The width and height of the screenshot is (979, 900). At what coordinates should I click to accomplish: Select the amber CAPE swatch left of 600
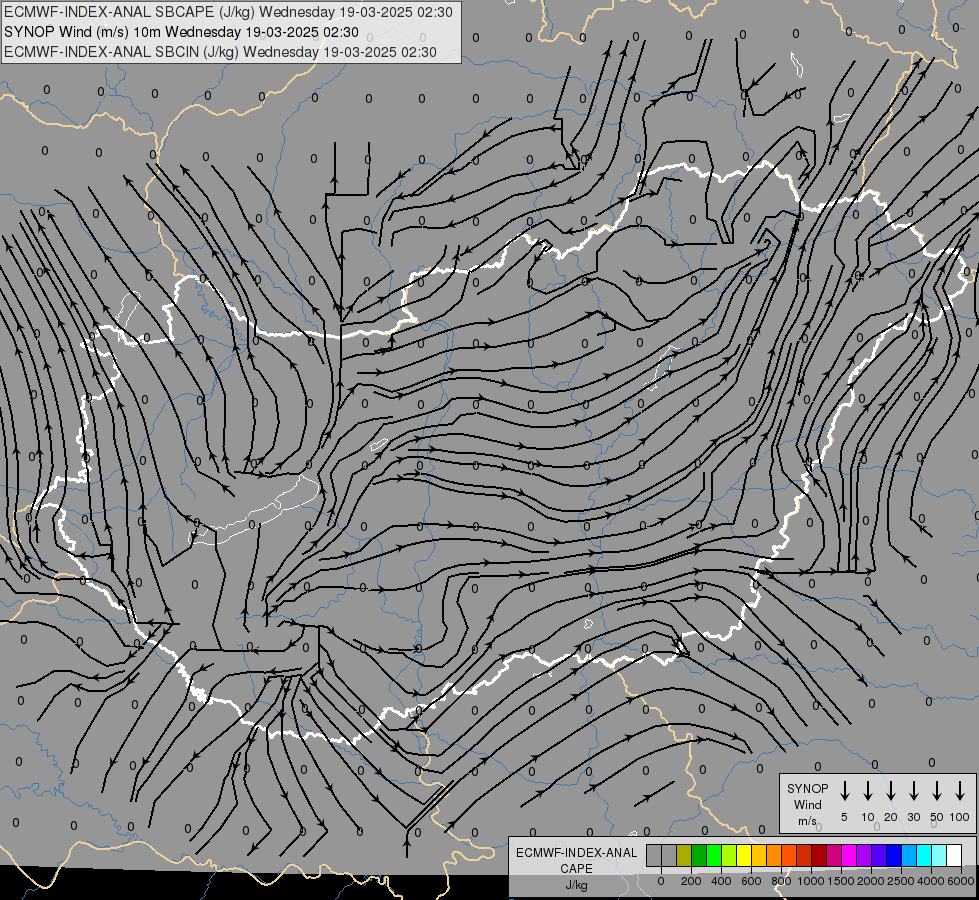click(x=759, y=856)
